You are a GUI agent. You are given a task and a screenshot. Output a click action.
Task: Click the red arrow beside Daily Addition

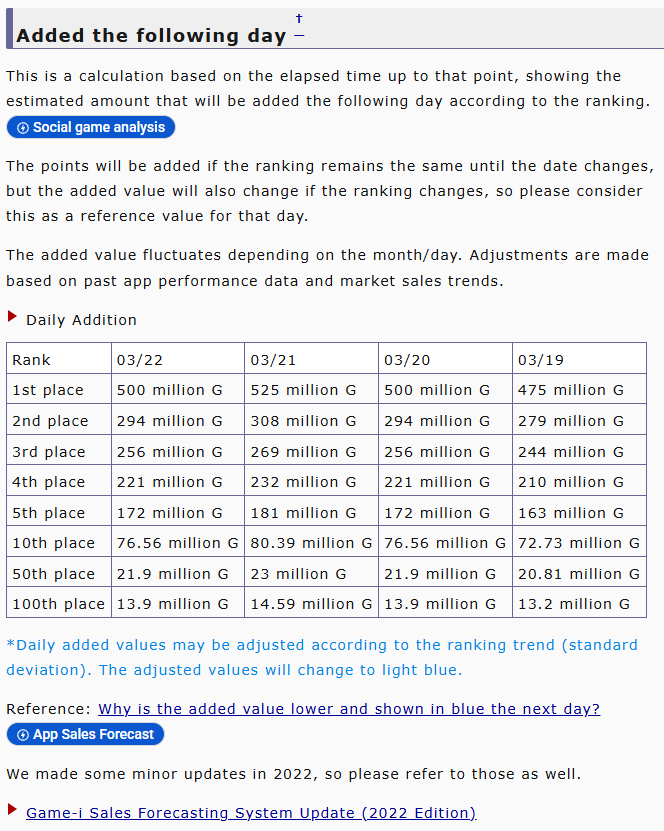pyautogui.click(x=12, y=316)
